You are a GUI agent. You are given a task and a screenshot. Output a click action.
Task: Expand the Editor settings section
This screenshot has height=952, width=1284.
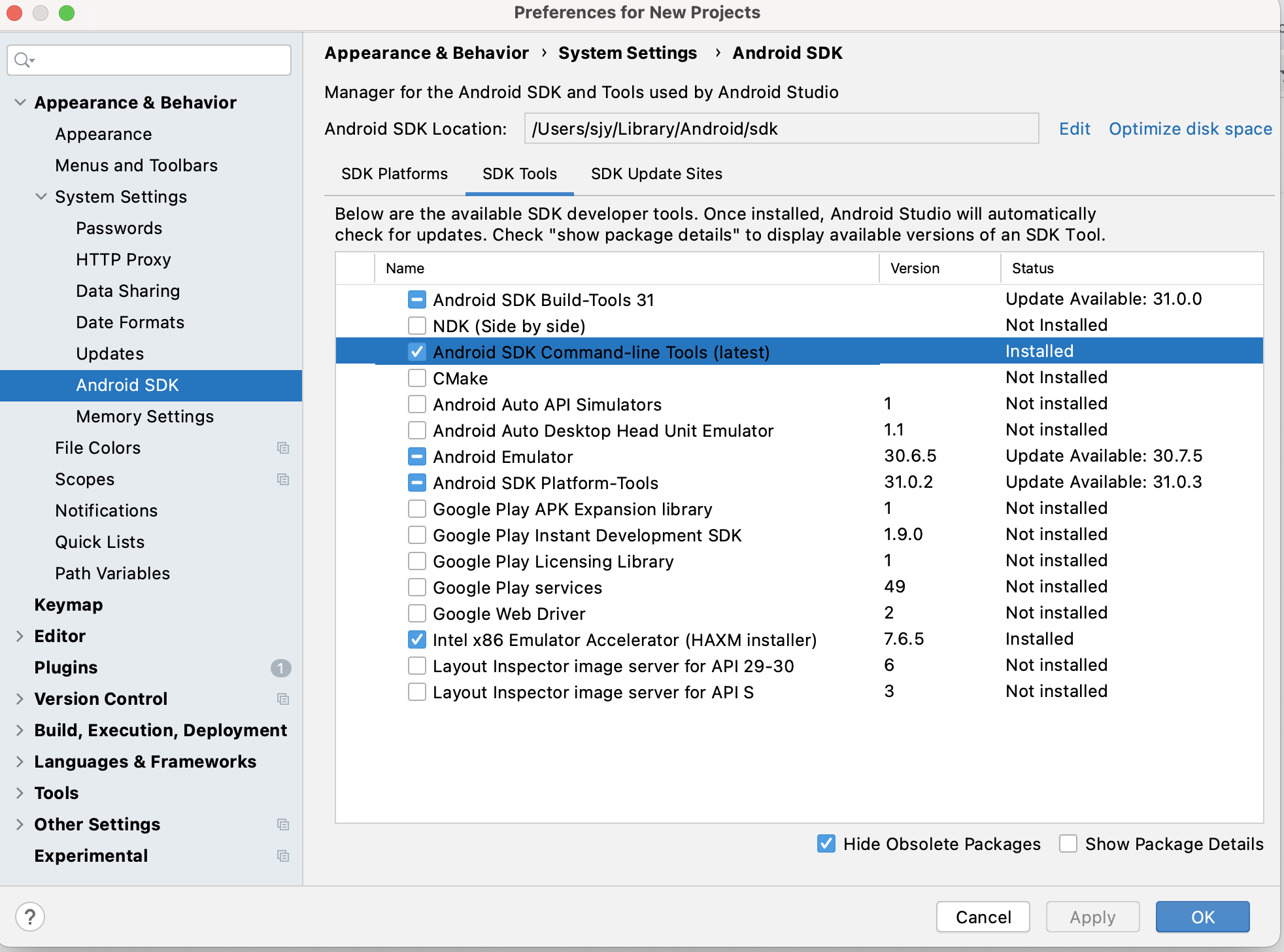pos(20,636)
